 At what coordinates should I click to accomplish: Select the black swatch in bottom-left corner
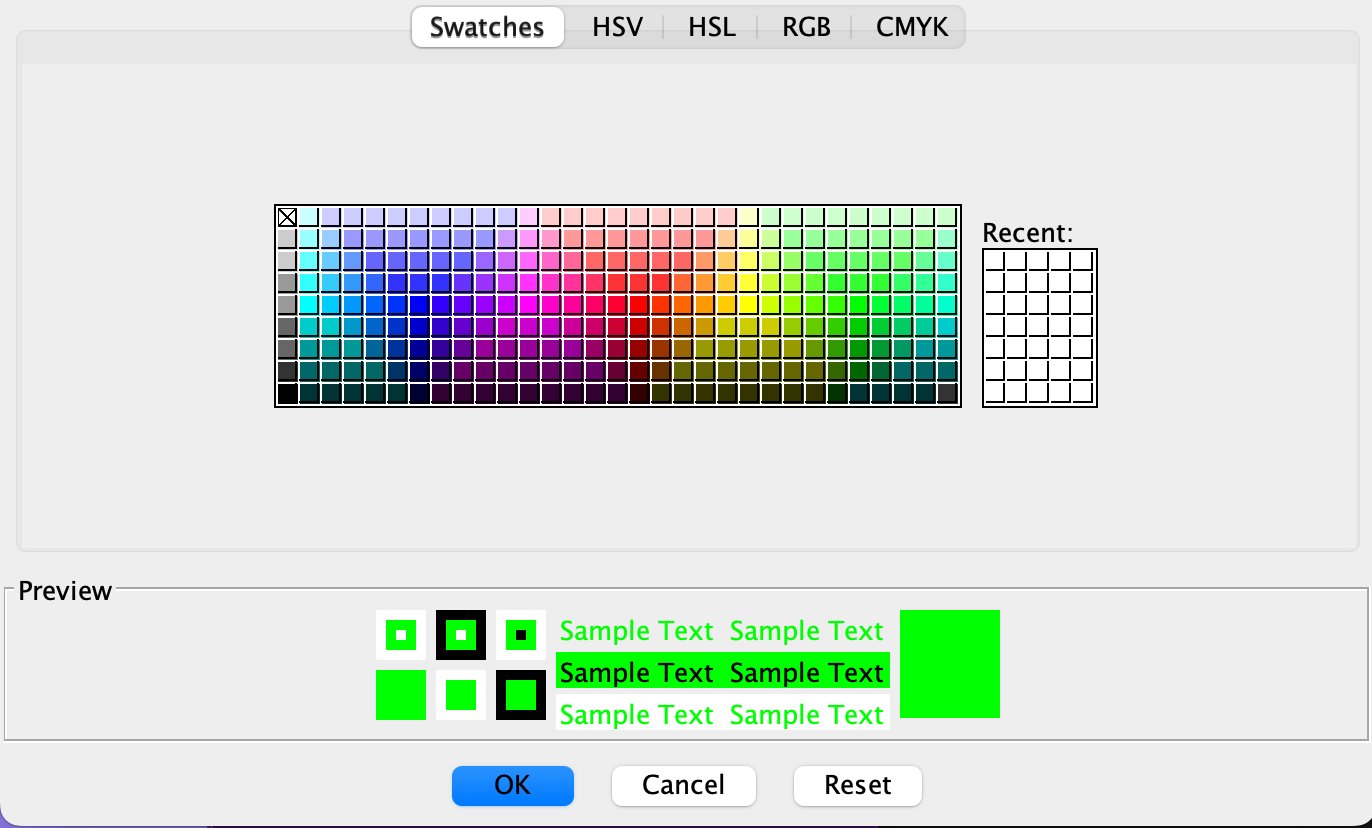(287, 394)
